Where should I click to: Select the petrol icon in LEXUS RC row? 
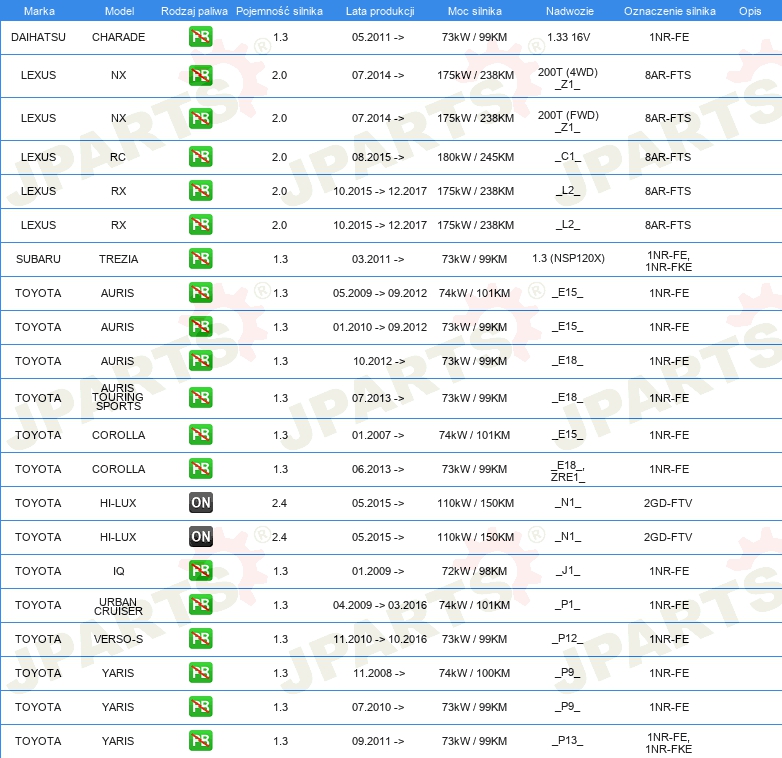[200, 157]
